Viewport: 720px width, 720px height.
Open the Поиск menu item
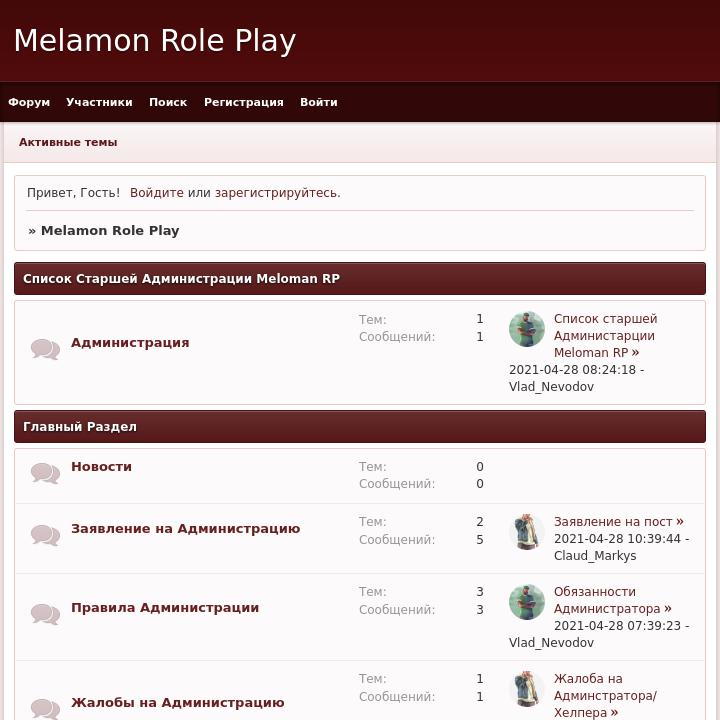coord(168,102)
